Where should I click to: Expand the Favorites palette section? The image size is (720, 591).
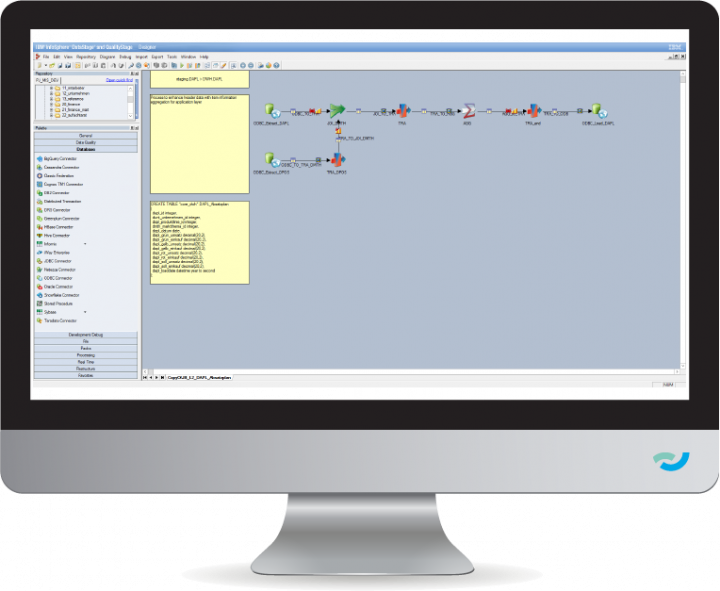[86, 375]
